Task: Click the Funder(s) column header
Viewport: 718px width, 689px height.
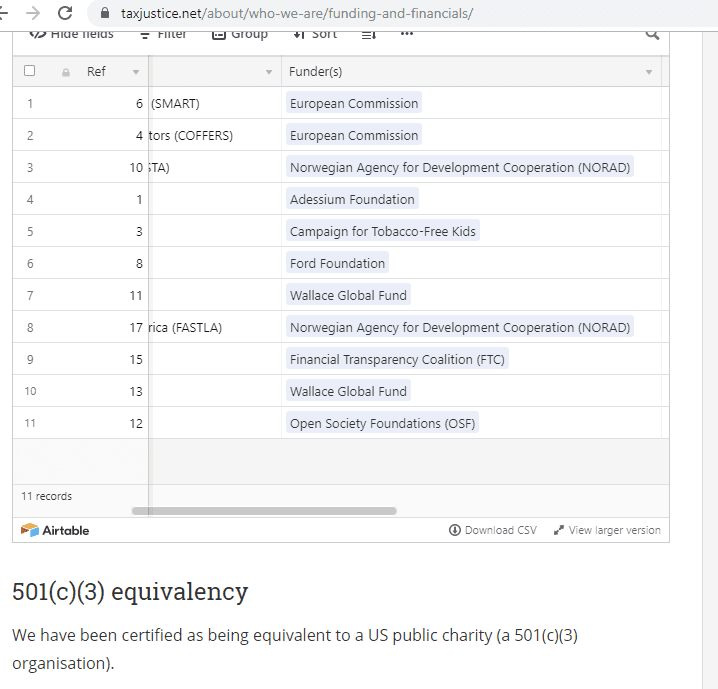Action: [x=471, y=71]
